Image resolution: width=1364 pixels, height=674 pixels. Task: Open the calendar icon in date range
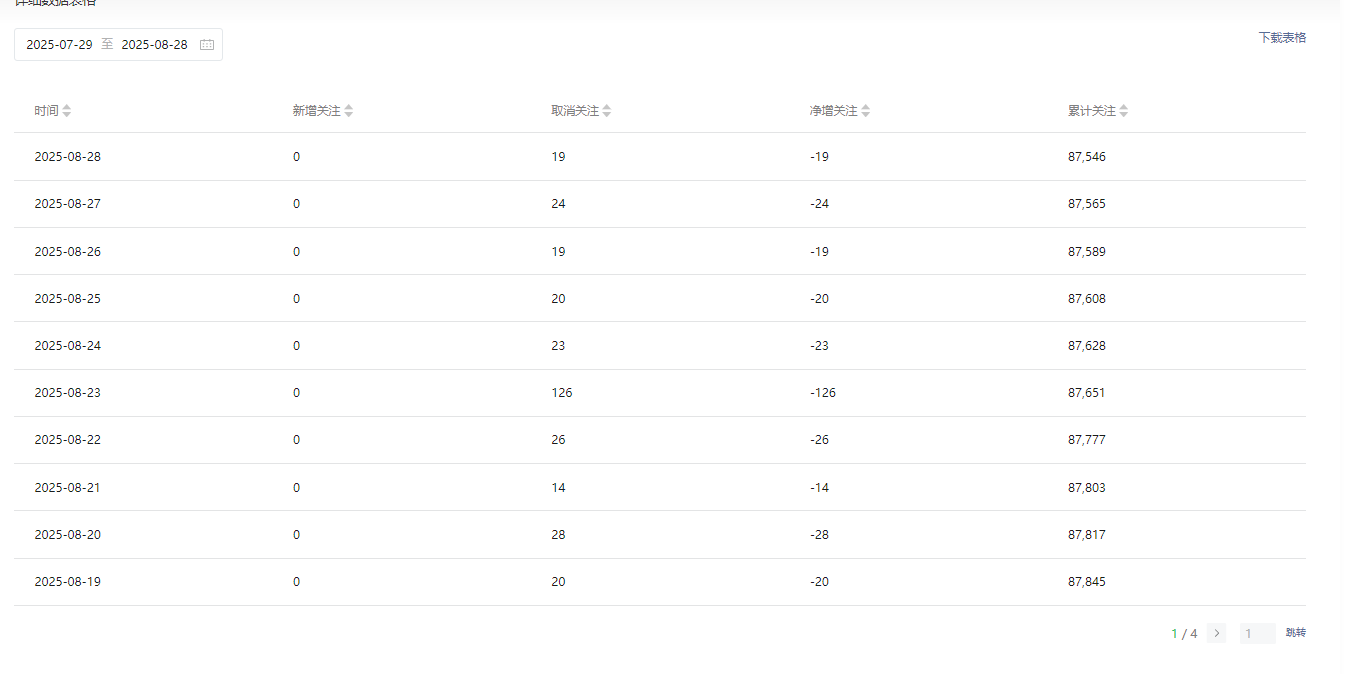click(207, 45)
